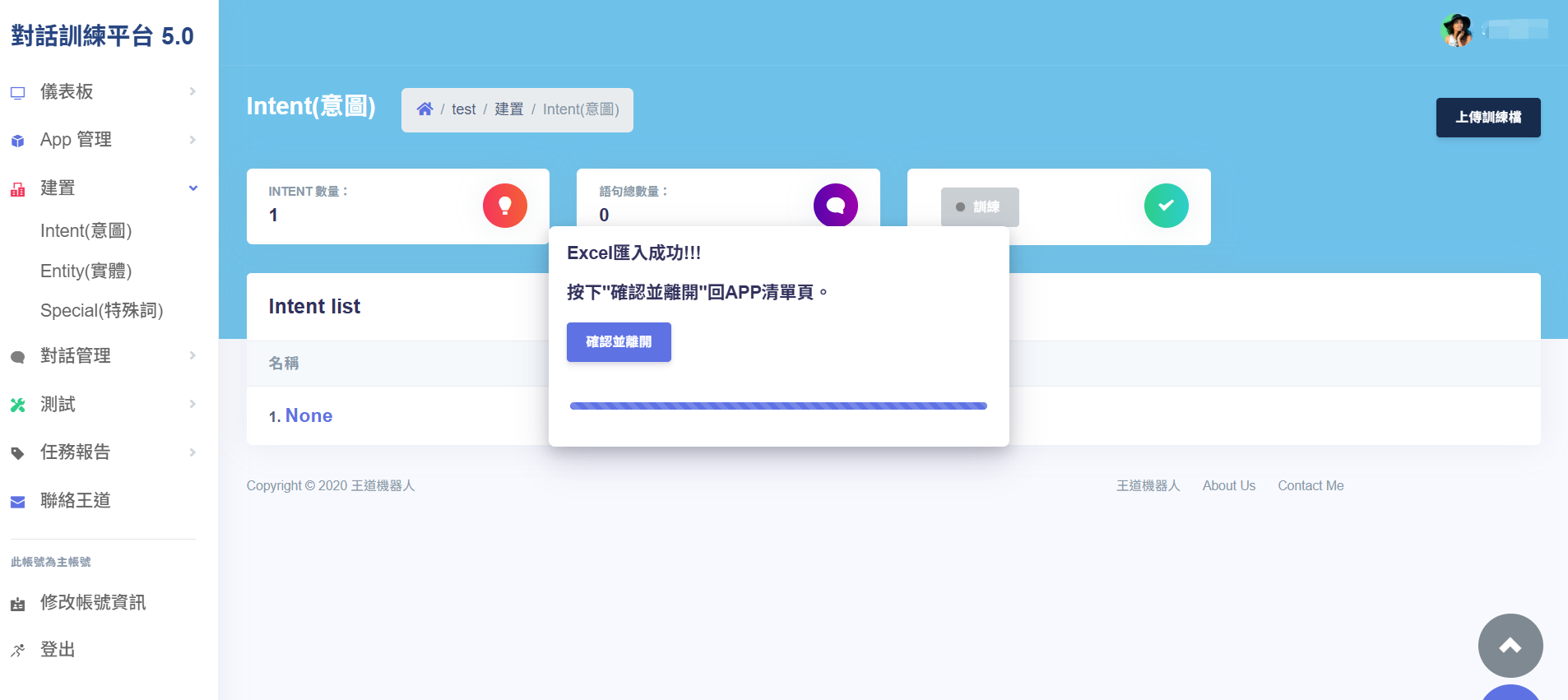Screen dimensions: 1568x700
Task: Collapse the 建置 menu chevron
Action: (x=193, y=188)
